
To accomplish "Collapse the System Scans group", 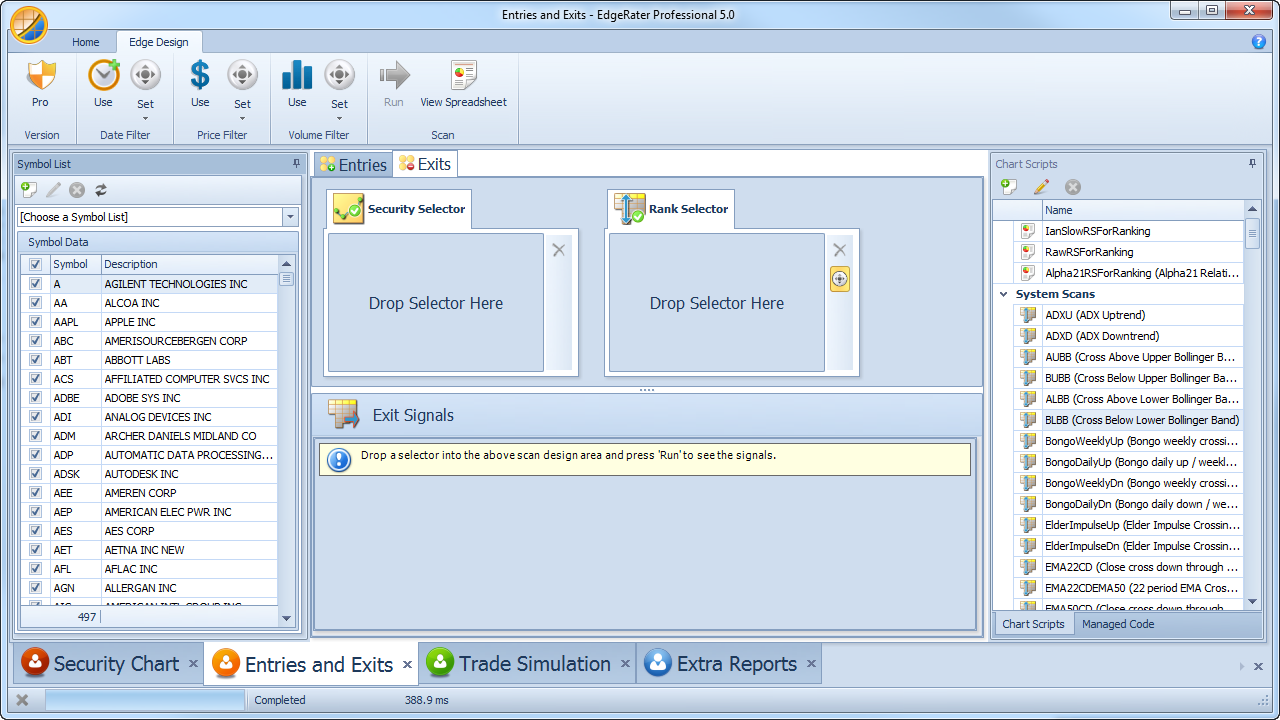I will [1004, 294].
